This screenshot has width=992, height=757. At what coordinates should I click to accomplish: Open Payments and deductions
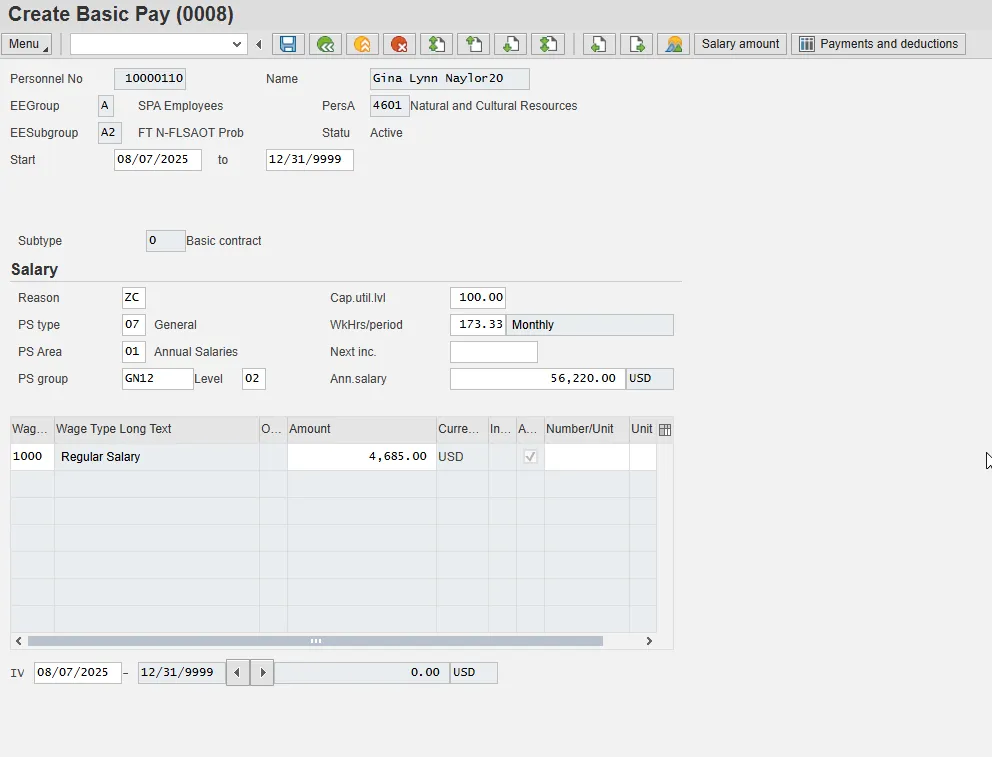coord(878,44)
